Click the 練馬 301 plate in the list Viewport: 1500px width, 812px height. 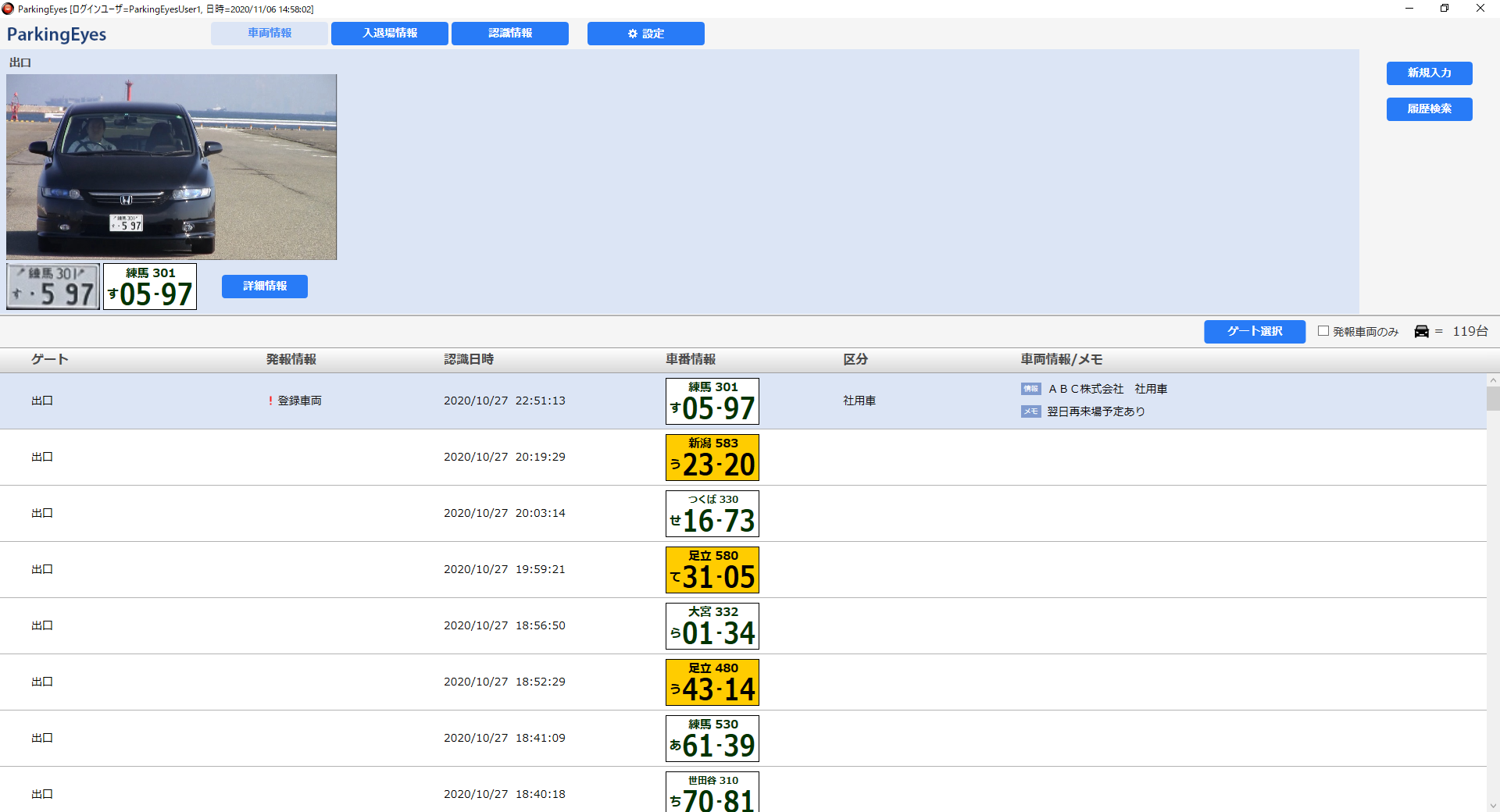click(x=712, y=401)
